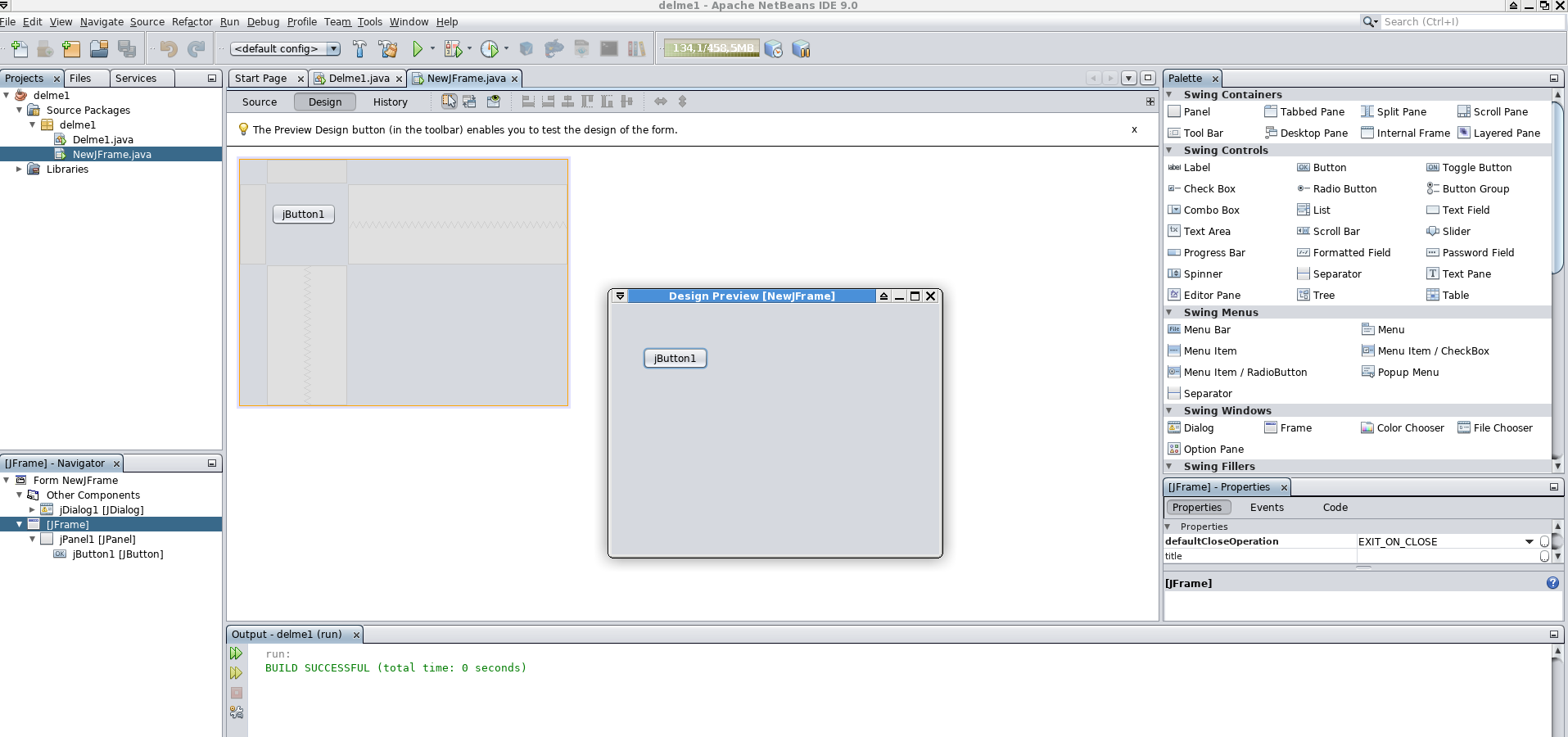The image size is (1568, 737).
Task: Switch to Delme1.java editor tab
Action: (x=359, y=78)
